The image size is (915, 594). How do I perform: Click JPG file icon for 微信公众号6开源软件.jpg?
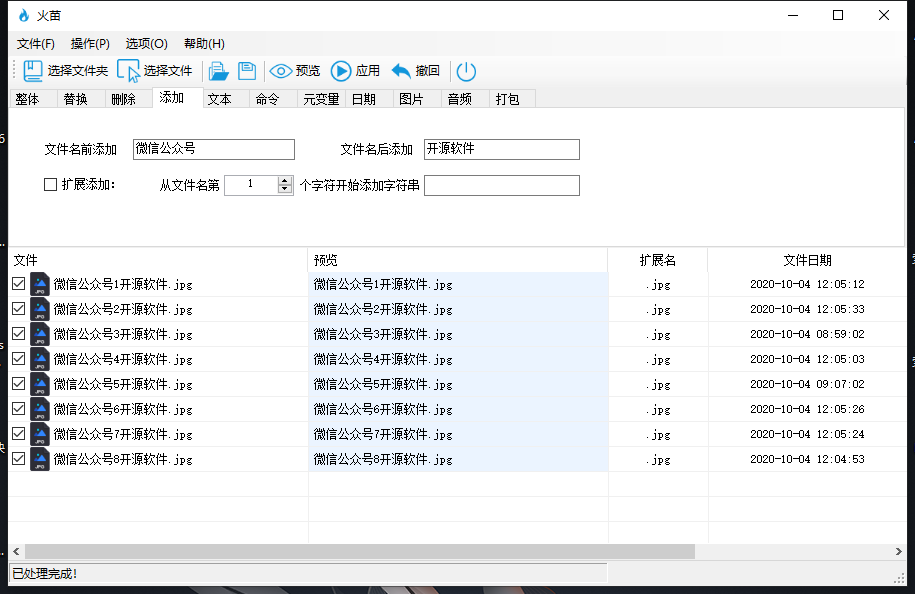click(40, 410)
